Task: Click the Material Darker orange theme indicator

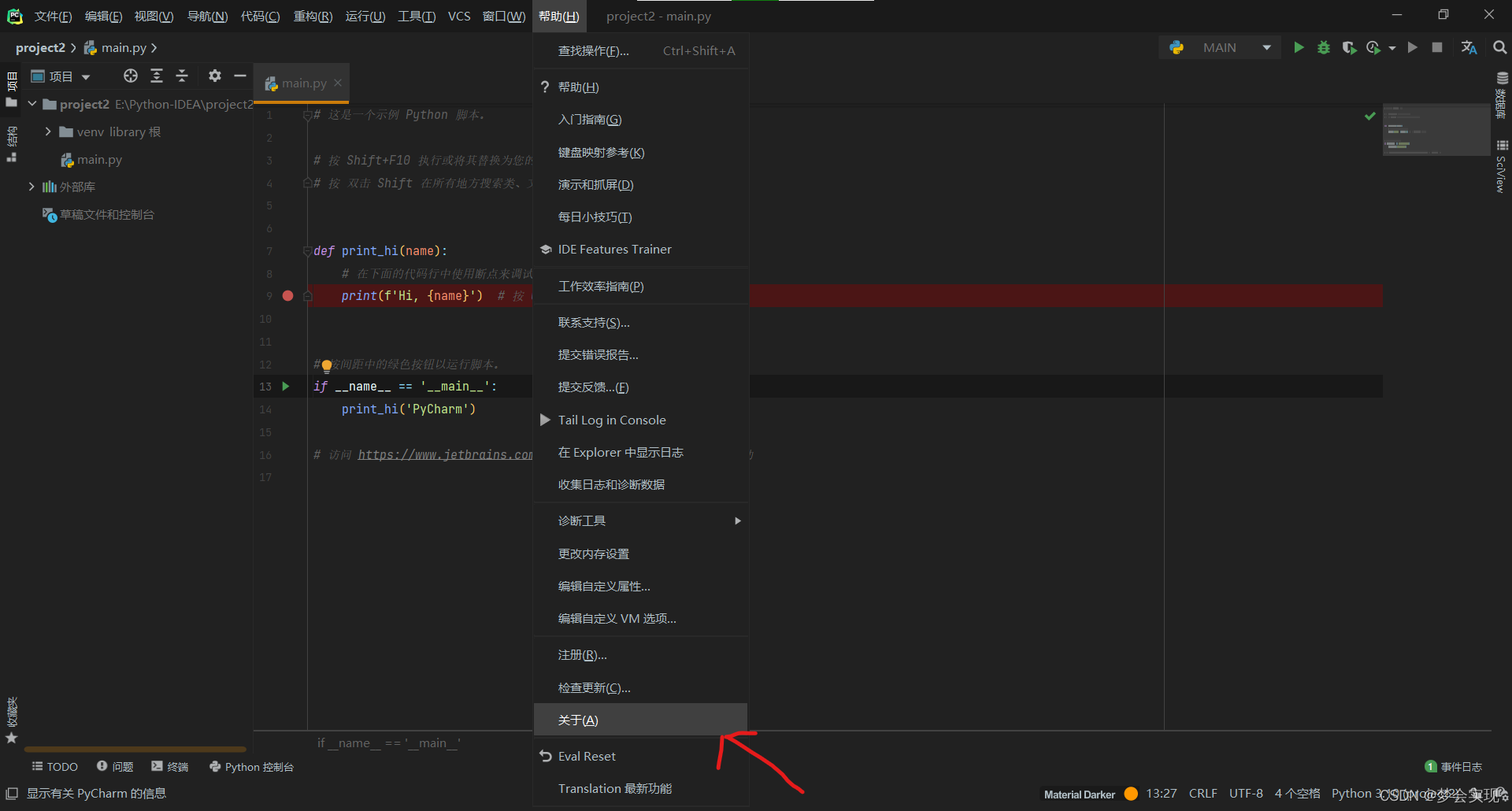Action: [x=1131, y=794]
